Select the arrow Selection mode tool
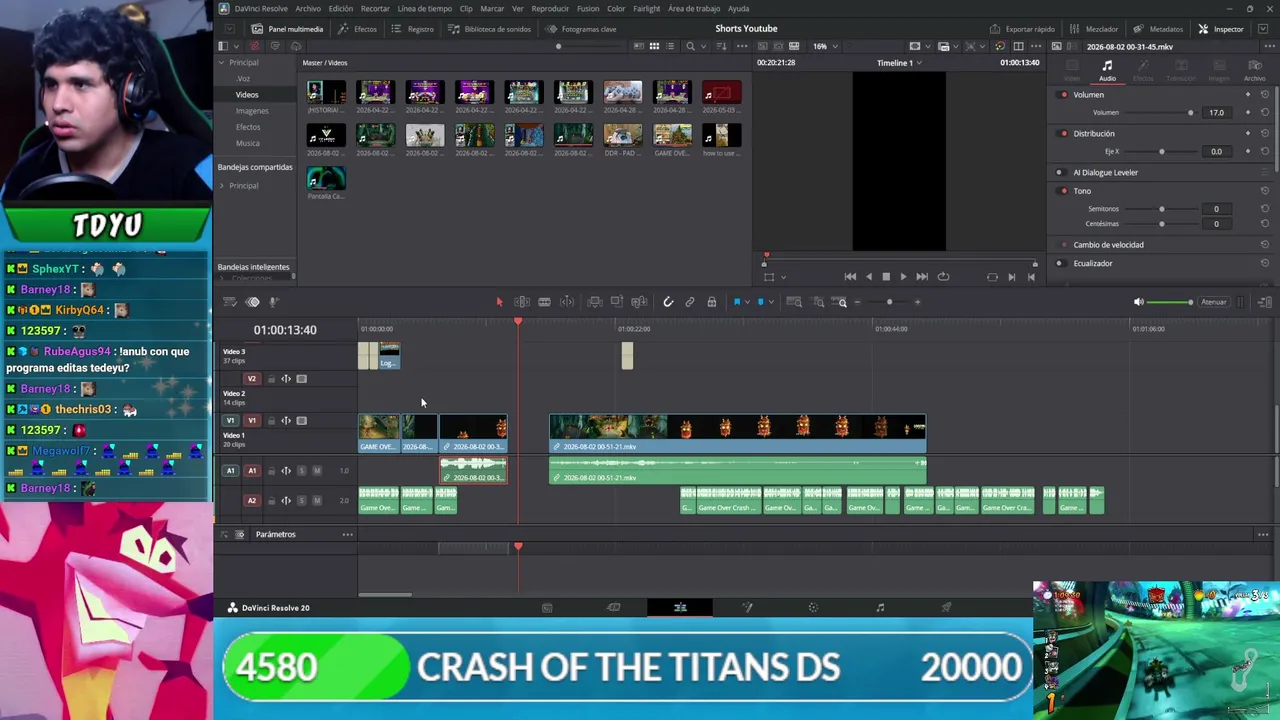 pos(499,302)
